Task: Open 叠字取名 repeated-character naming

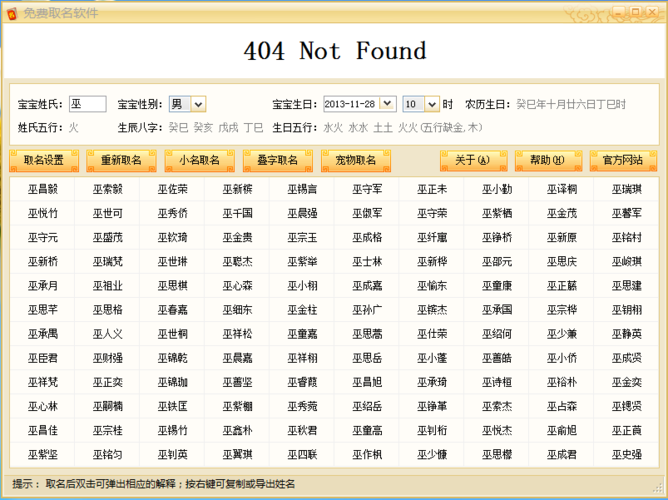Action: pyautogui.click(x=278, y=161)
